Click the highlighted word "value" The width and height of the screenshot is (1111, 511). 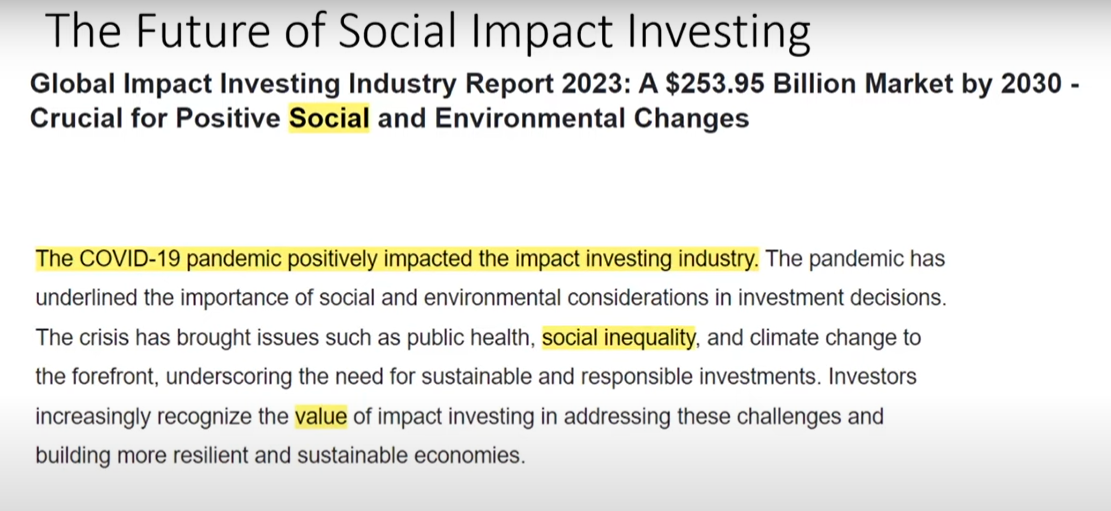320,416
